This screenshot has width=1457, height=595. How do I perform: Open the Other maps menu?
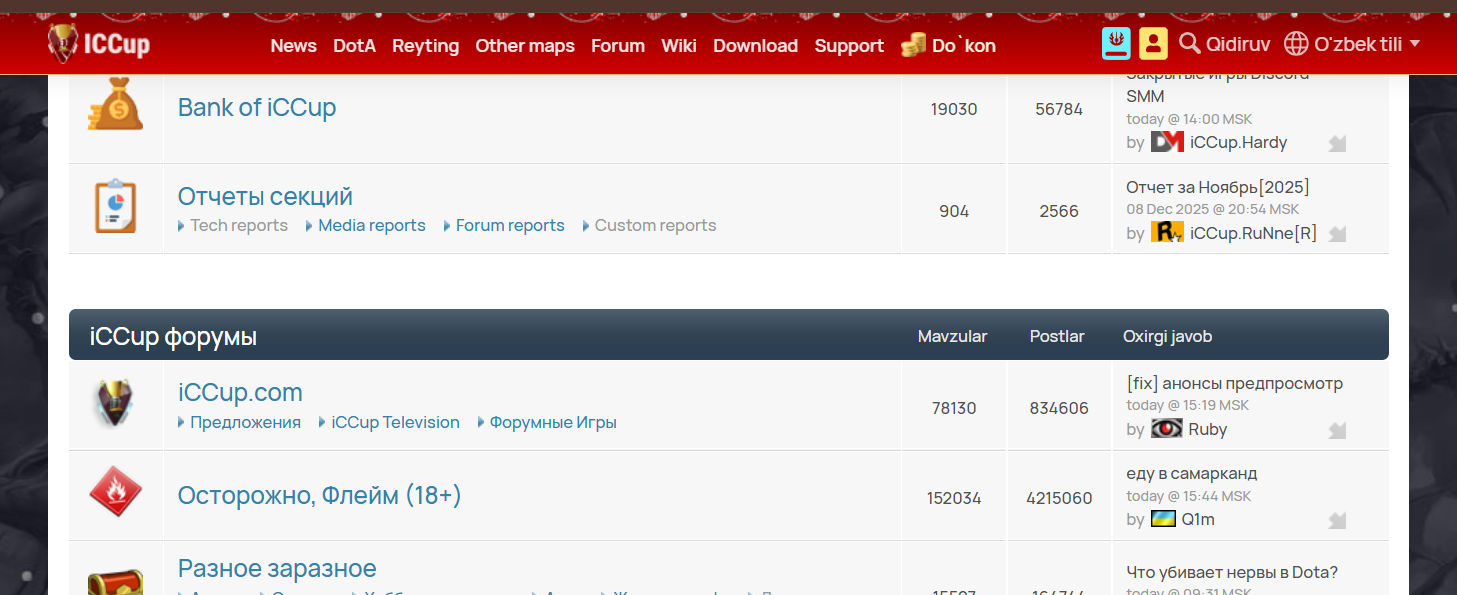pyautogui.click(x=525, y=46)
